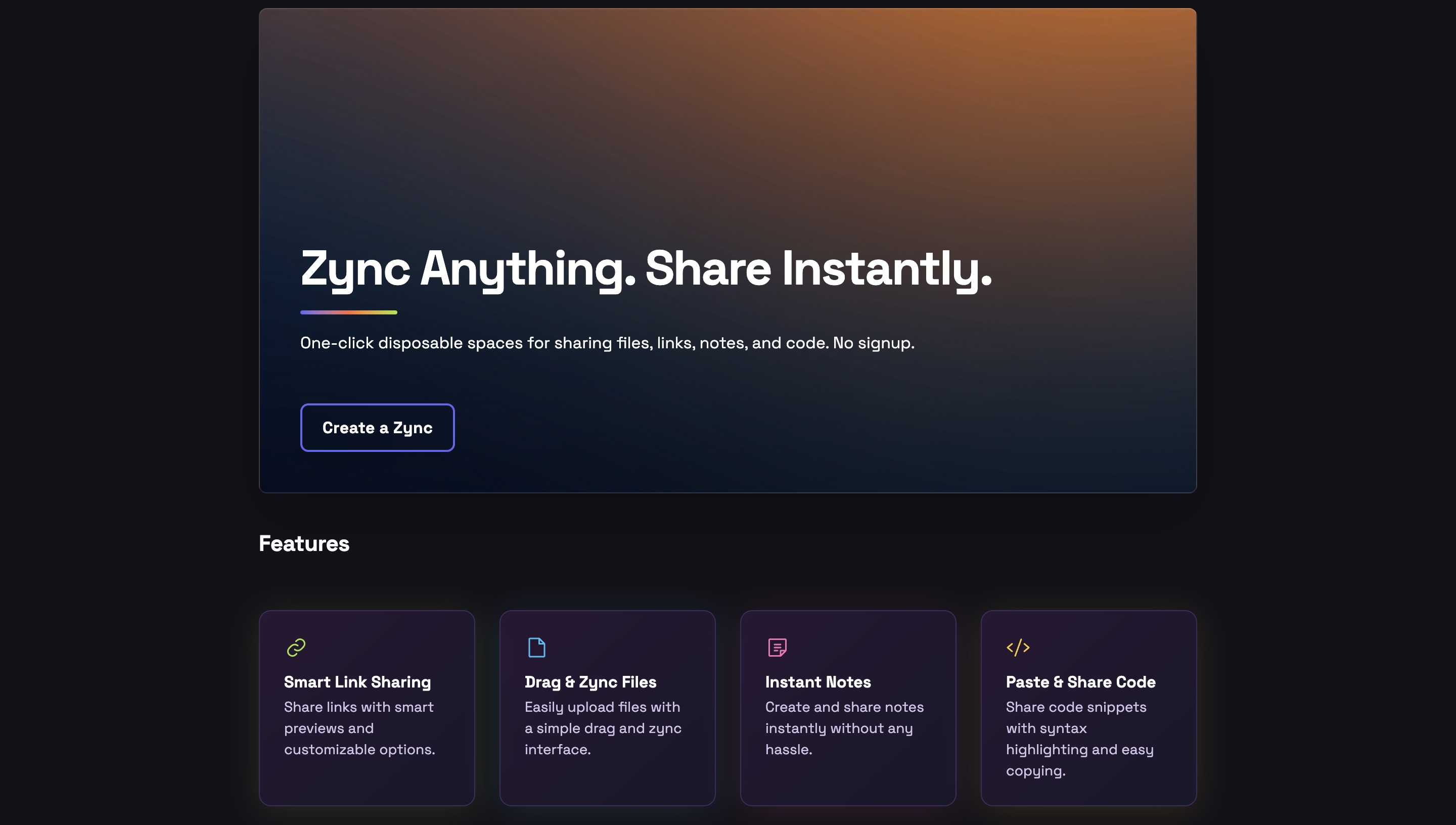Click the notes without hassle description
The image size is (1456, 825).
pyautogui.click(x=844, y=728)
